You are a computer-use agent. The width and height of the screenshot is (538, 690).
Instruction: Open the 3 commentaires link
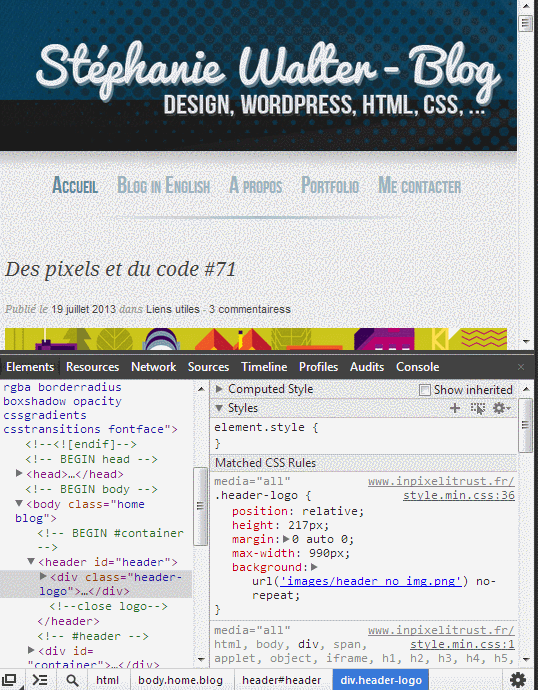[x=249, y=309]
